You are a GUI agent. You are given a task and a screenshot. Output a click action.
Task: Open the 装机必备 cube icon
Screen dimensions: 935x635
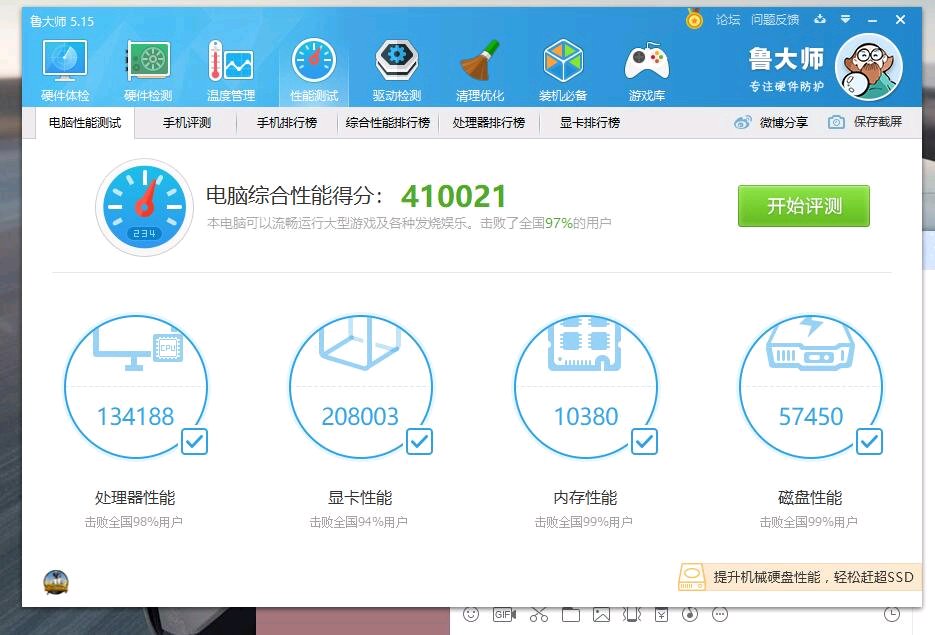pyautogui.click(x=563, y=70)
